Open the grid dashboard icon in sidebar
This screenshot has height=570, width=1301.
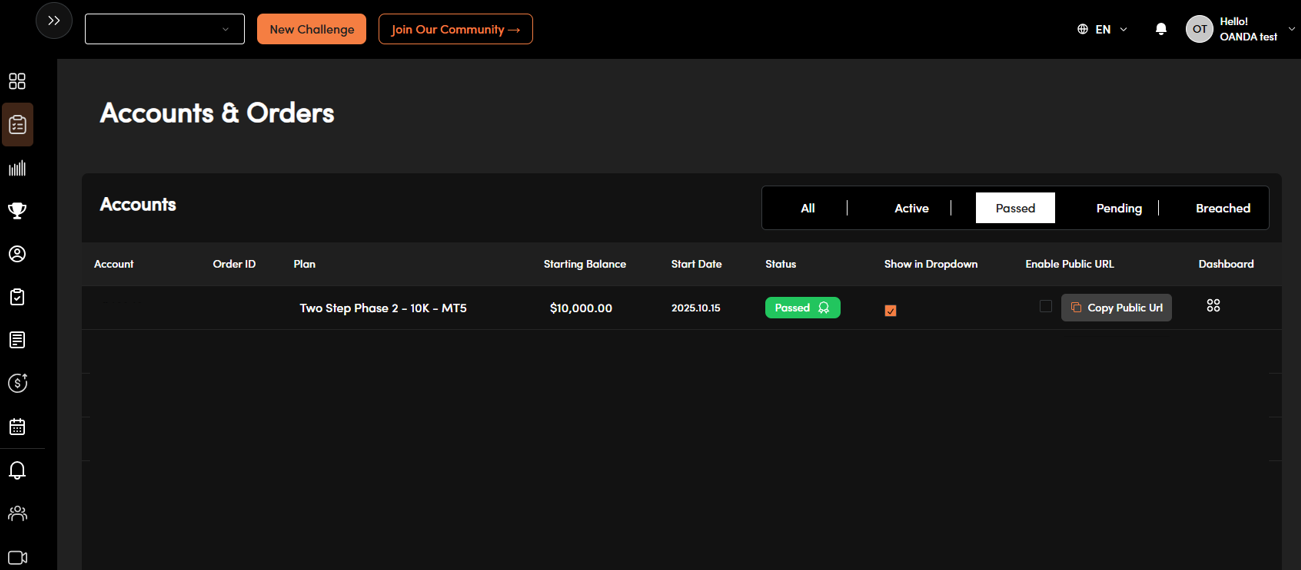click(x=17, y=82)
